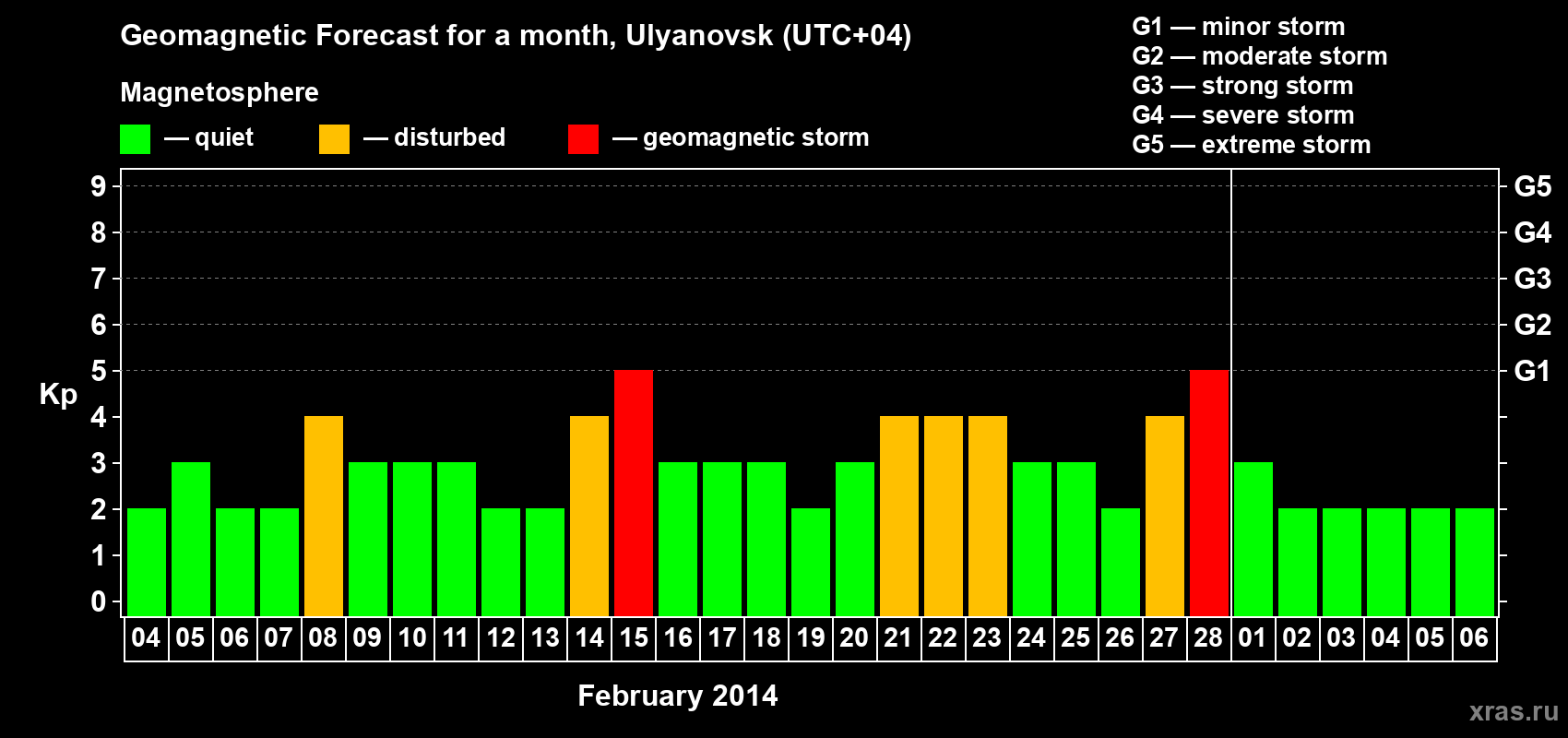Click the Kp axis label
Viewport: 1568px width, 738px height.
58,395
